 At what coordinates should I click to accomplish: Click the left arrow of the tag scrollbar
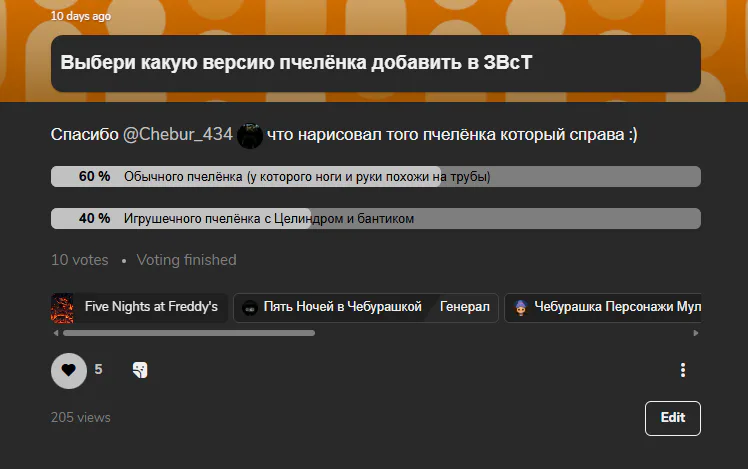point(56,333)
